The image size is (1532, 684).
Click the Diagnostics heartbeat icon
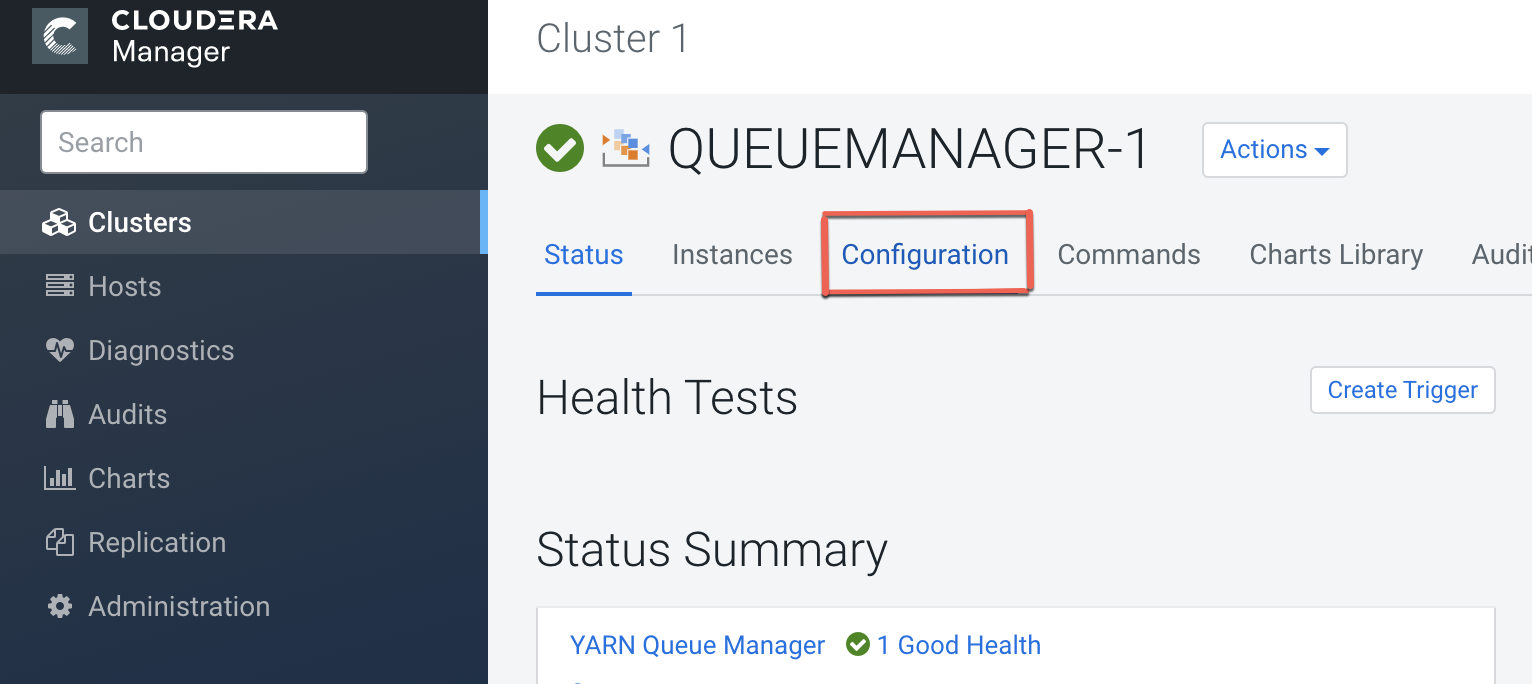point(60,351)
